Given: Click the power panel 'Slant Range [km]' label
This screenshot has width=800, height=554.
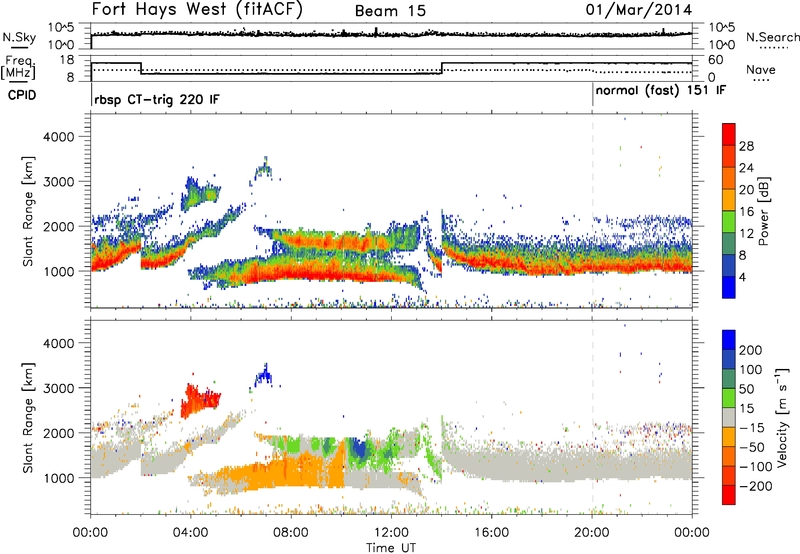Looking at the screenshot, I should tap(28, 211).
